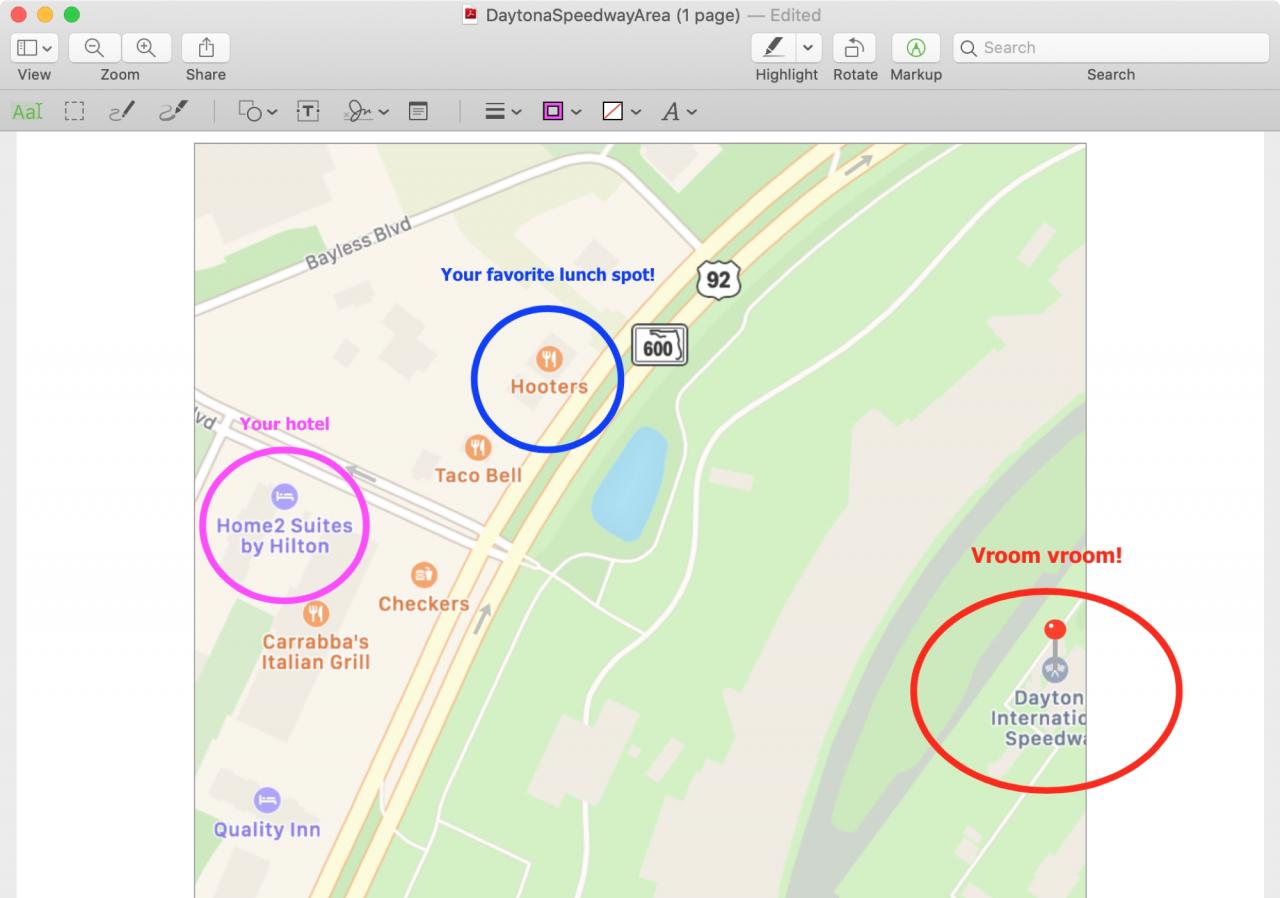Open the View sidebar options menu

click(34, 47)
